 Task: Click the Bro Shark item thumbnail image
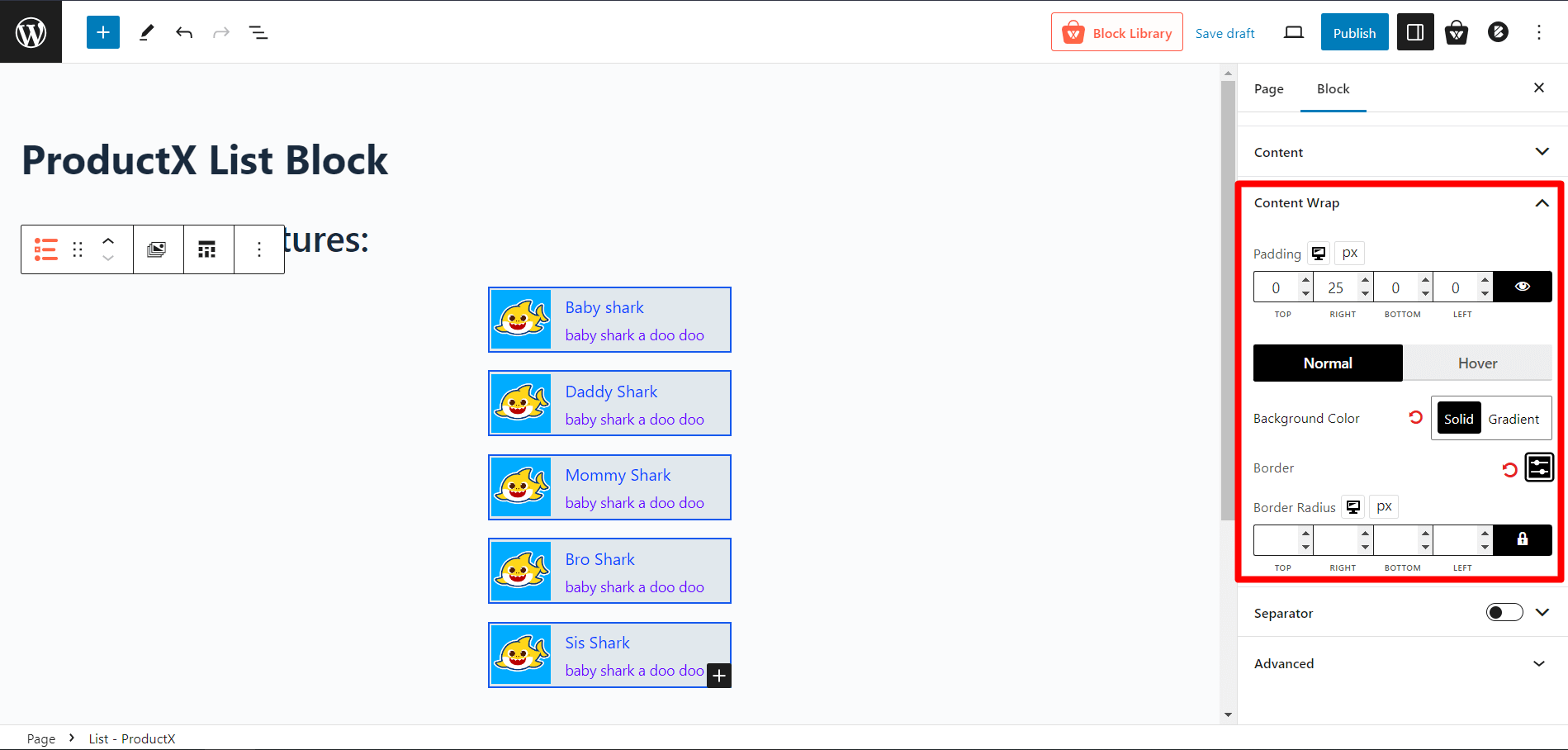point(521,572)
